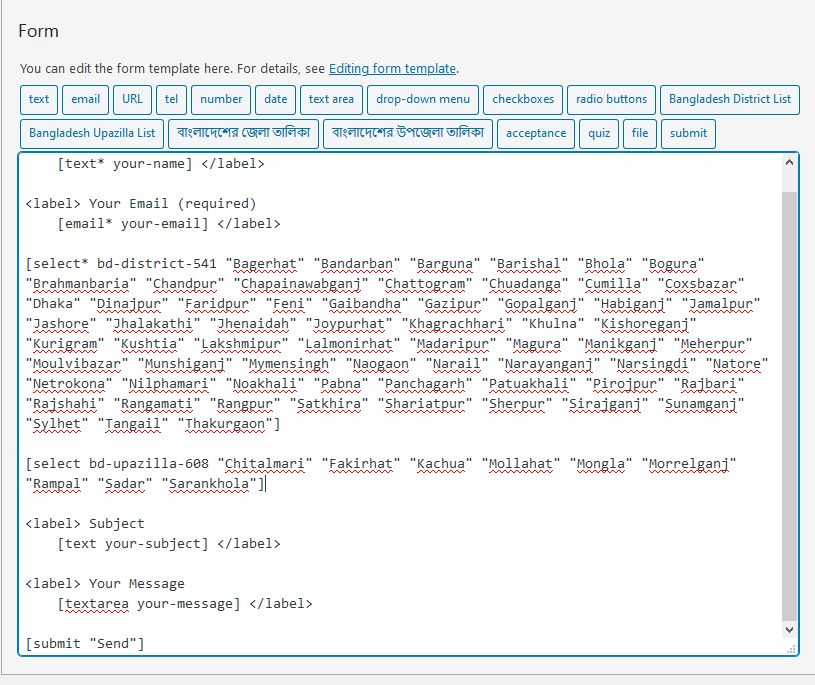815x685 pixels.
Task: Click the scrollbar up arrow
Action: tap(789, 162)
